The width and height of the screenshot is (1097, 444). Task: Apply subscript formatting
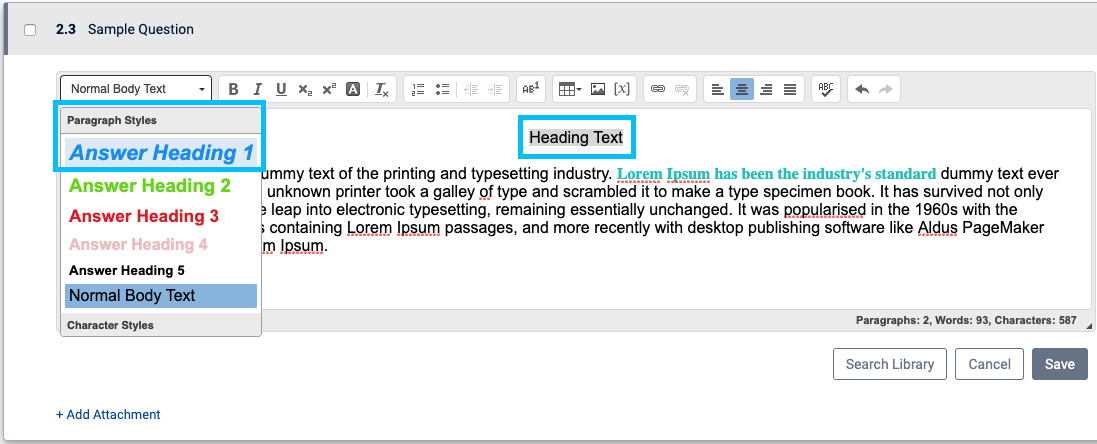305,89
